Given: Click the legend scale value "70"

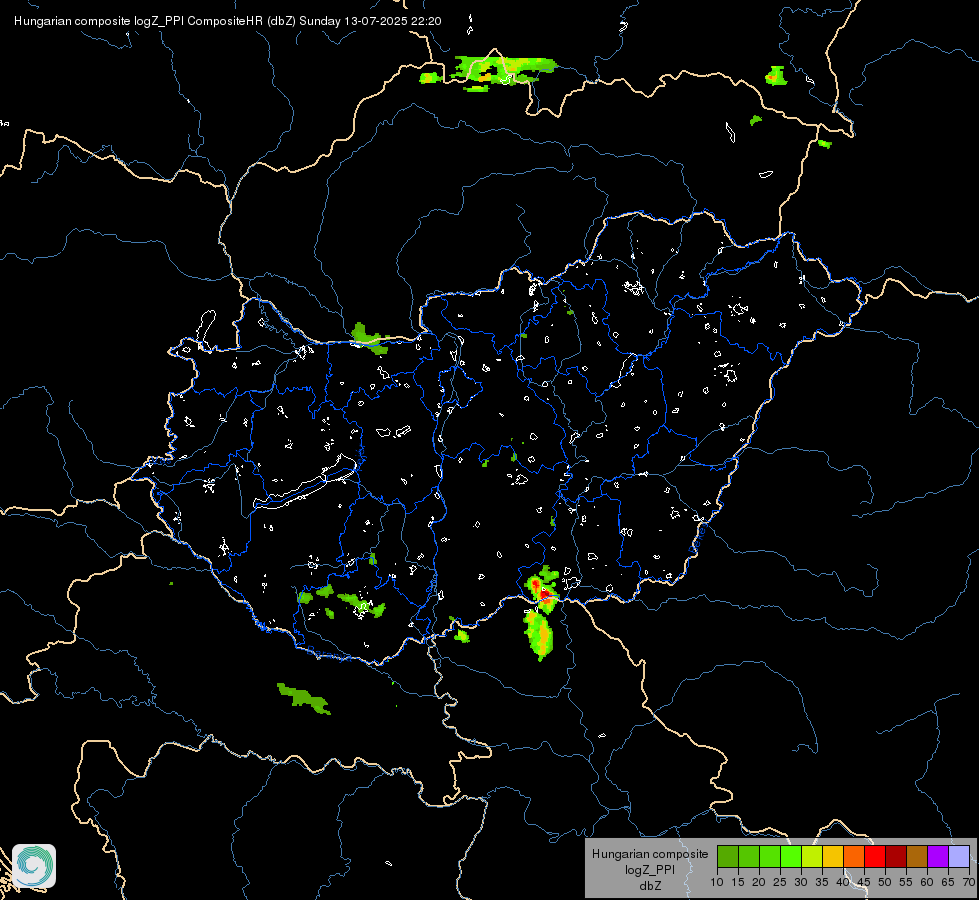Looking at the screenshot, I should tap(969, 883).
